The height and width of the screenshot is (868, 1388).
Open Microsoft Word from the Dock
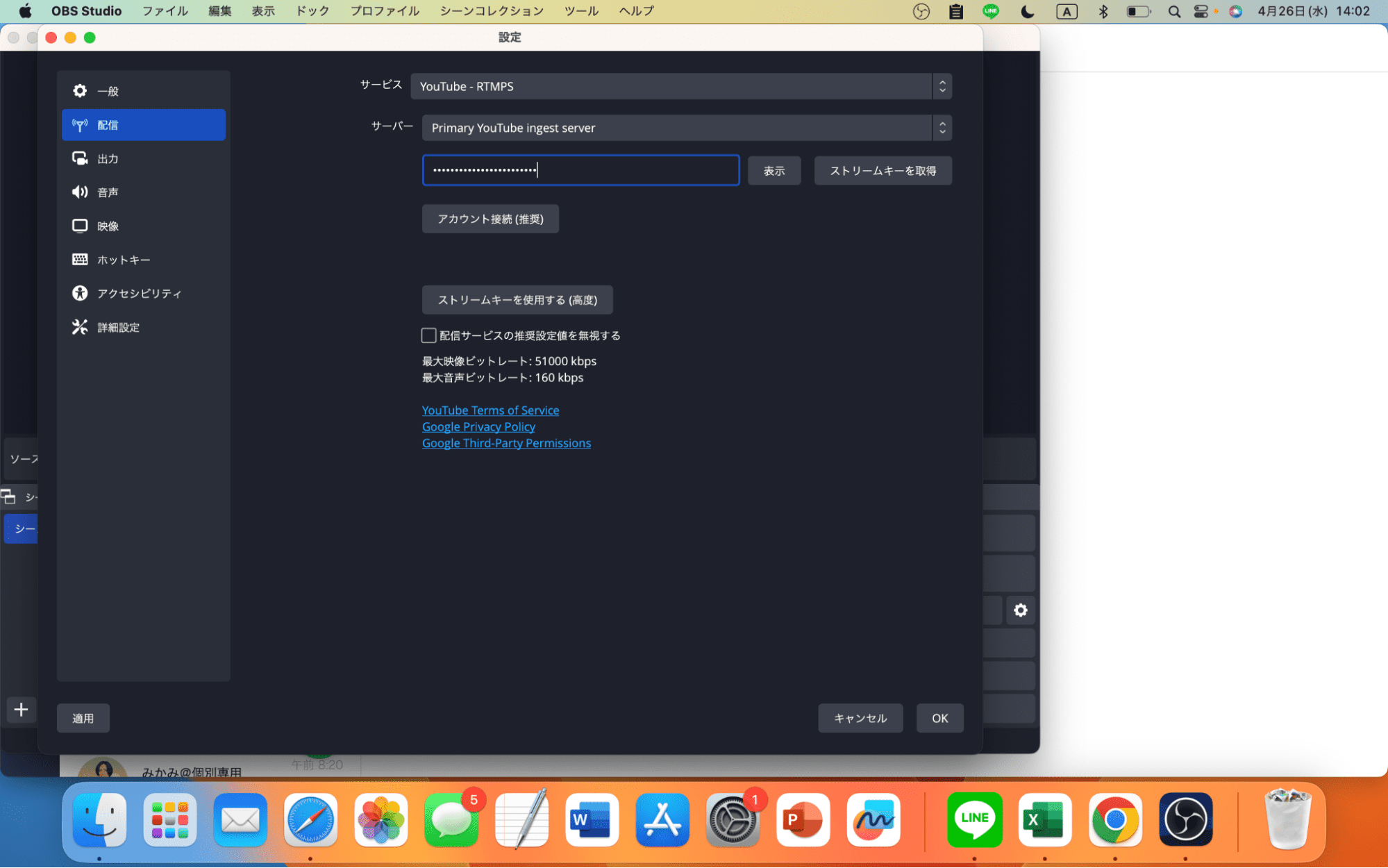click(x=592, y=820)
